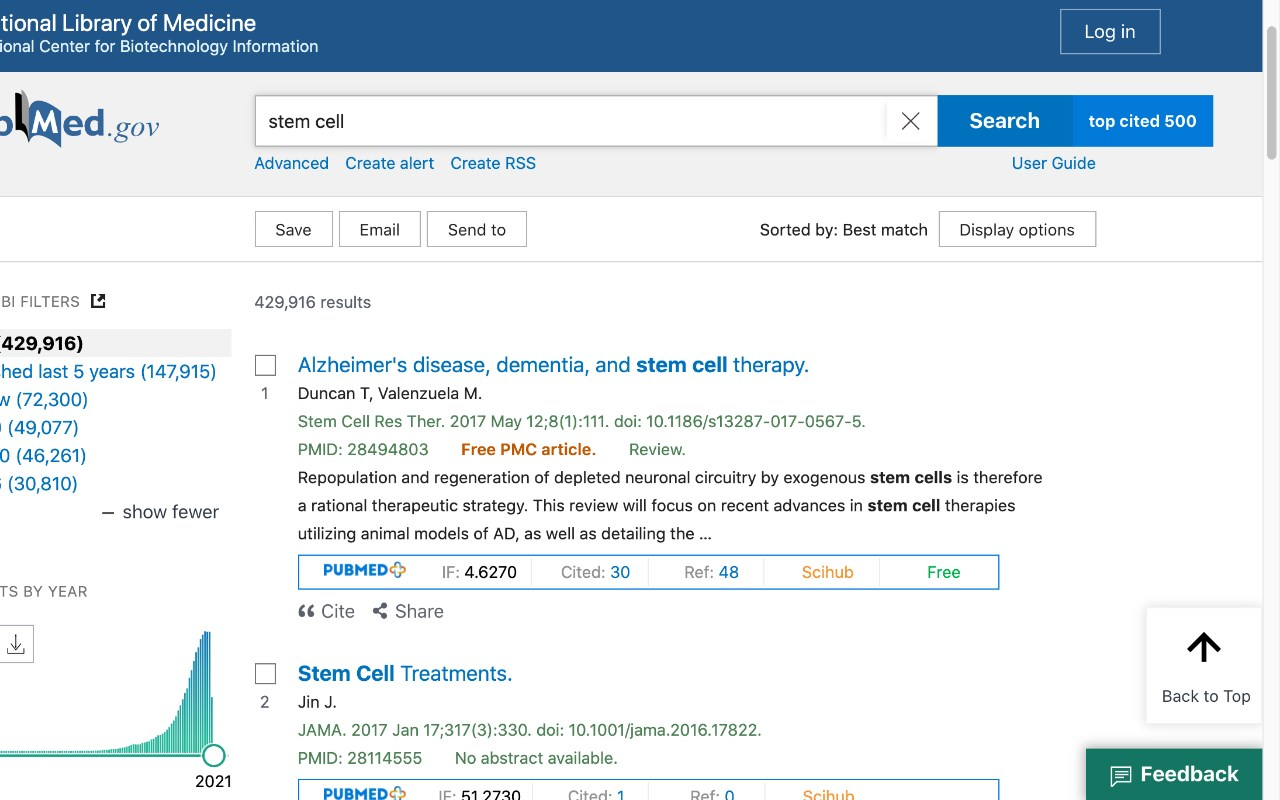Open the Send to menu
This screenshot has width=1280, height=800.
pyautogui.click(x=477, y=229)
